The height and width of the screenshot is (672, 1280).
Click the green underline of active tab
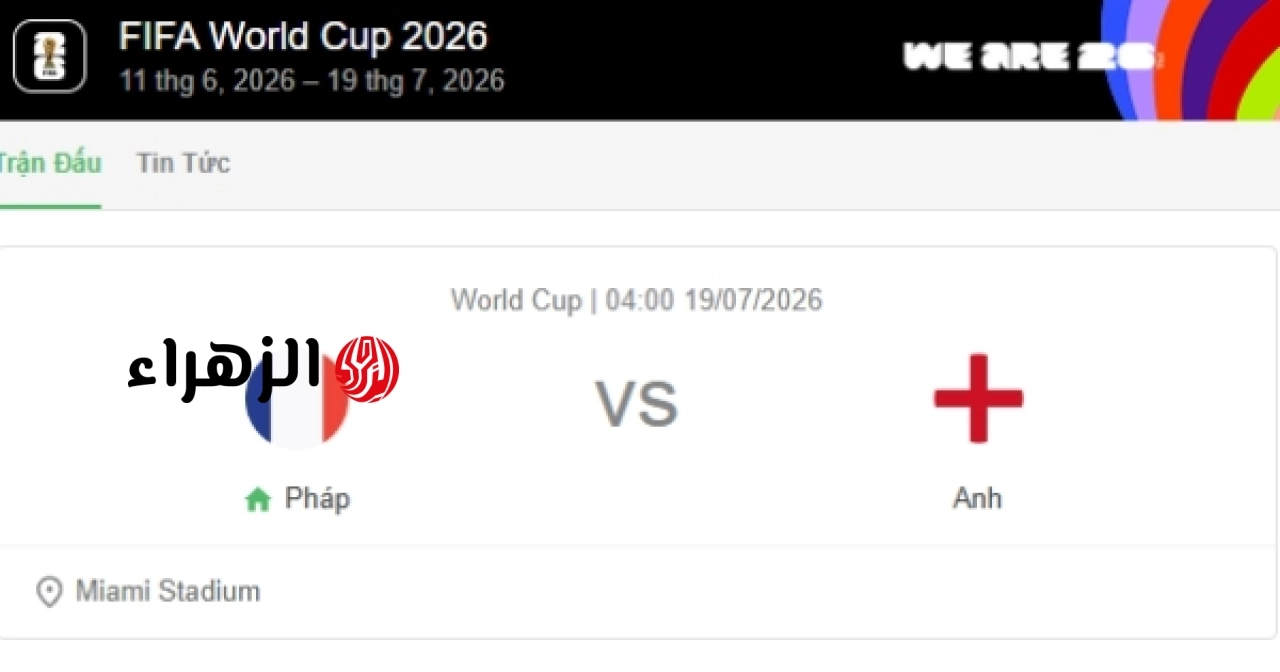pos(50,206)
